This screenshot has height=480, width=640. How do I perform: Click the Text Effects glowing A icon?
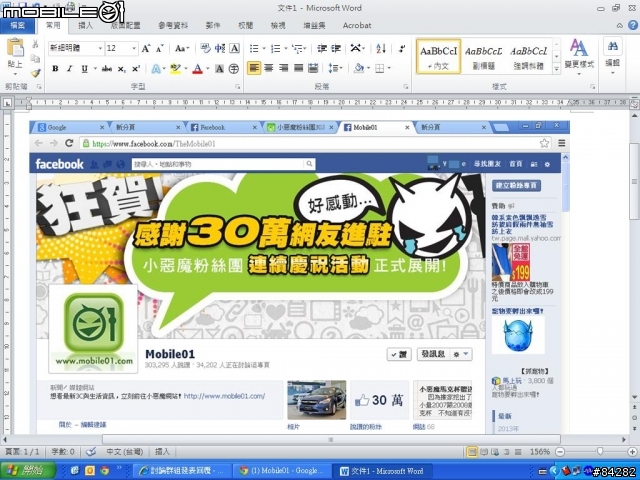coord(156,69)
